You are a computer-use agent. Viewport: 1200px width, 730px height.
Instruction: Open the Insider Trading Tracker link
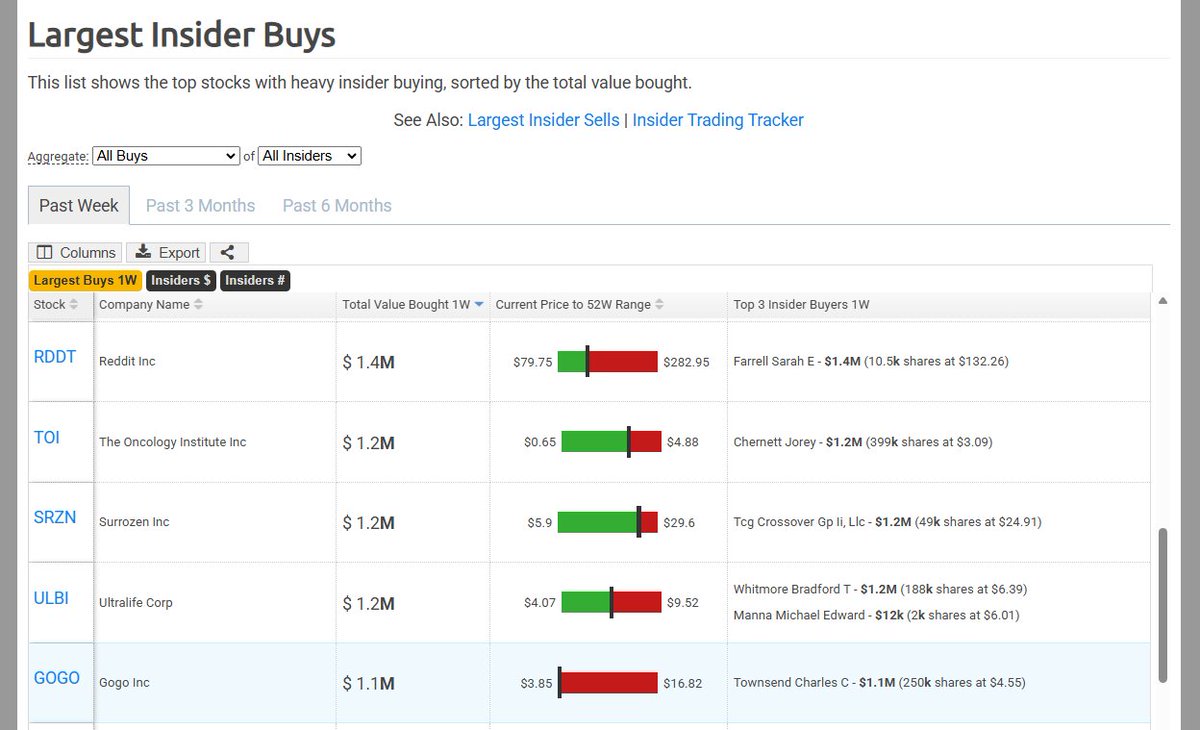tap(718, 120)
